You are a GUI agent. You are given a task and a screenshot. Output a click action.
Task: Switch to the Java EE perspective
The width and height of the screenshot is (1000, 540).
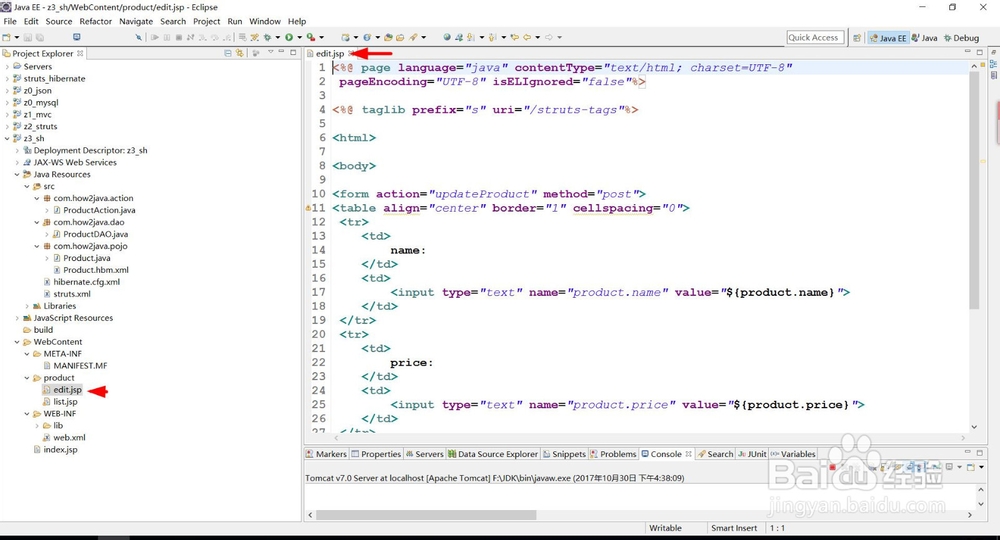pos(887,38)
